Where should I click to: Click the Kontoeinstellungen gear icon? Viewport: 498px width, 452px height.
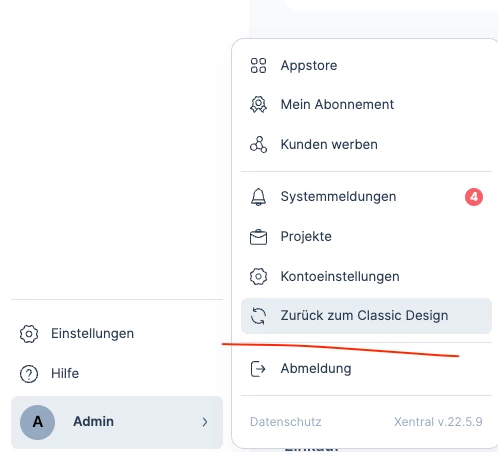[x=258, y=276]
